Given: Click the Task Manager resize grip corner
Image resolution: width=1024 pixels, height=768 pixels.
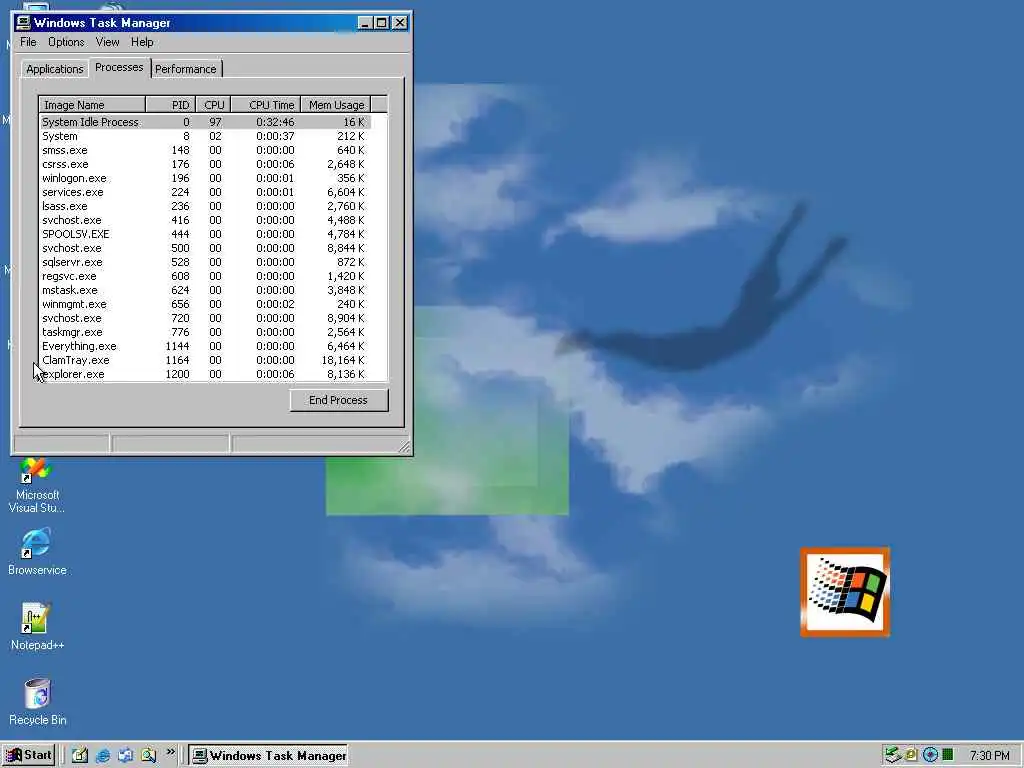Looking at the screenshot, I should [x=405, y=447].
